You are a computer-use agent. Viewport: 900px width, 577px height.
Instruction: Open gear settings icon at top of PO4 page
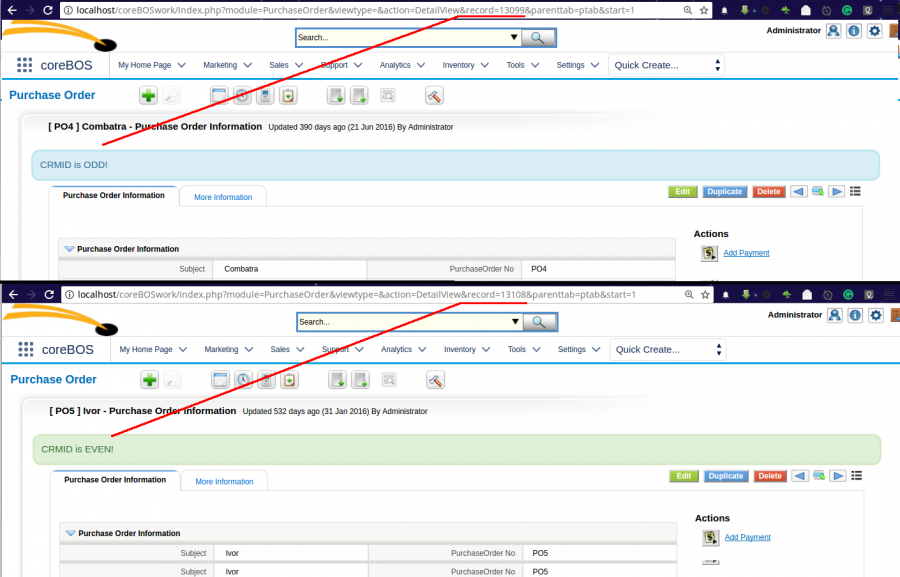tap(874, 31)
